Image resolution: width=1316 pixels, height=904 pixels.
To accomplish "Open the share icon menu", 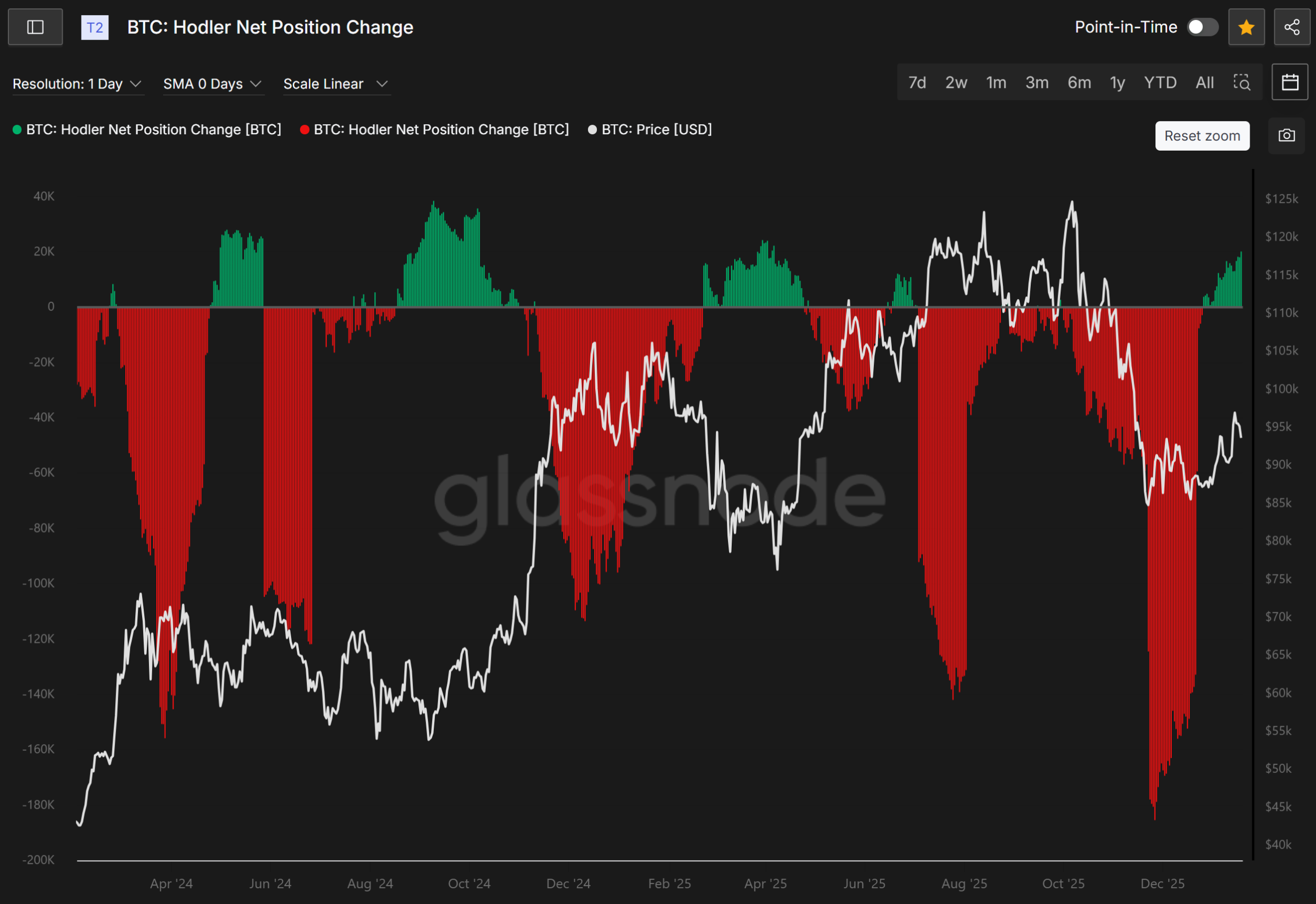I will point(1292,27).
